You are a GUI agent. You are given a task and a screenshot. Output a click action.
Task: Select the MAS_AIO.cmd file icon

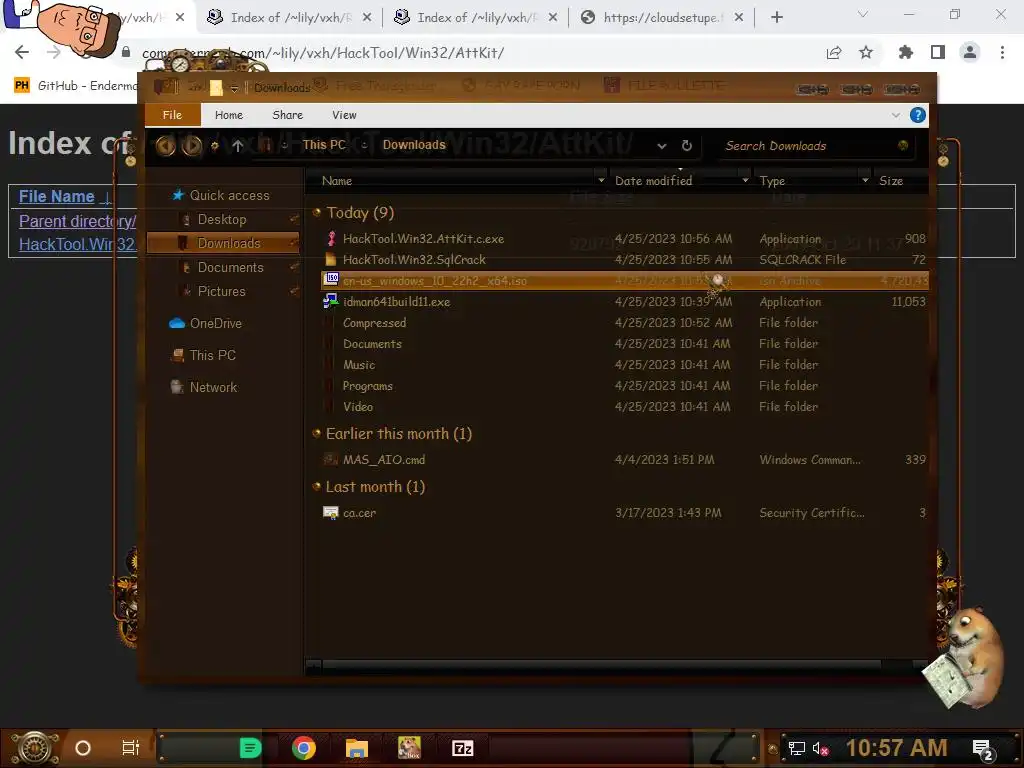[x=331, y=460]
